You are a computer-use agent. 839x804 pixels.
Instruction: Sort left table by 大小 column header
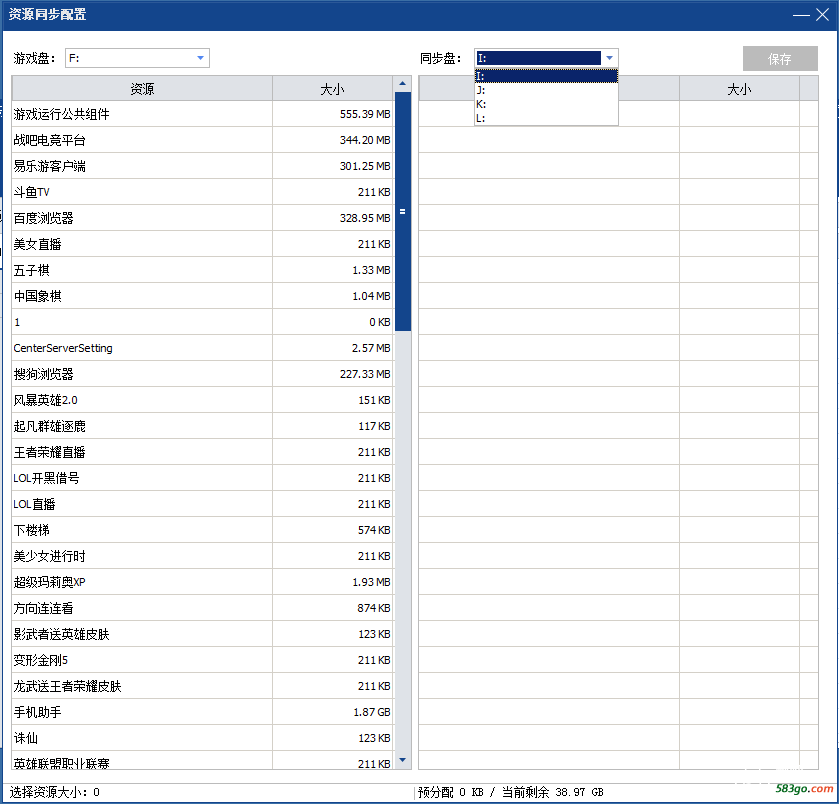click(332, 88)
